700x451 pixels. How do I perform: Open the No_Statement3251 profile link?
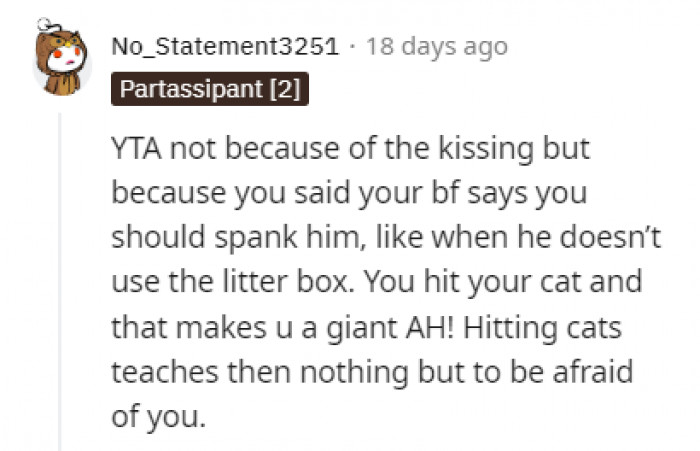(x=225, y=46)
